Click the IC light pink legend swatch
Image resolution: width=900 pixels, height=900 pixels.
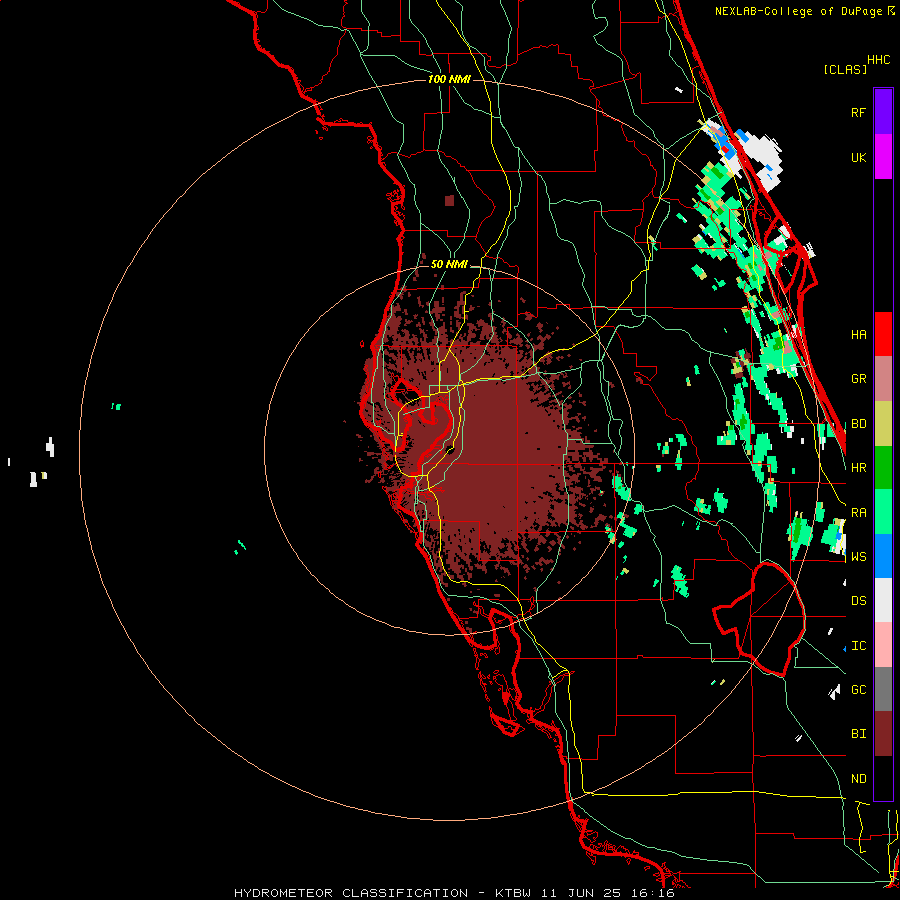coord(883,645)
